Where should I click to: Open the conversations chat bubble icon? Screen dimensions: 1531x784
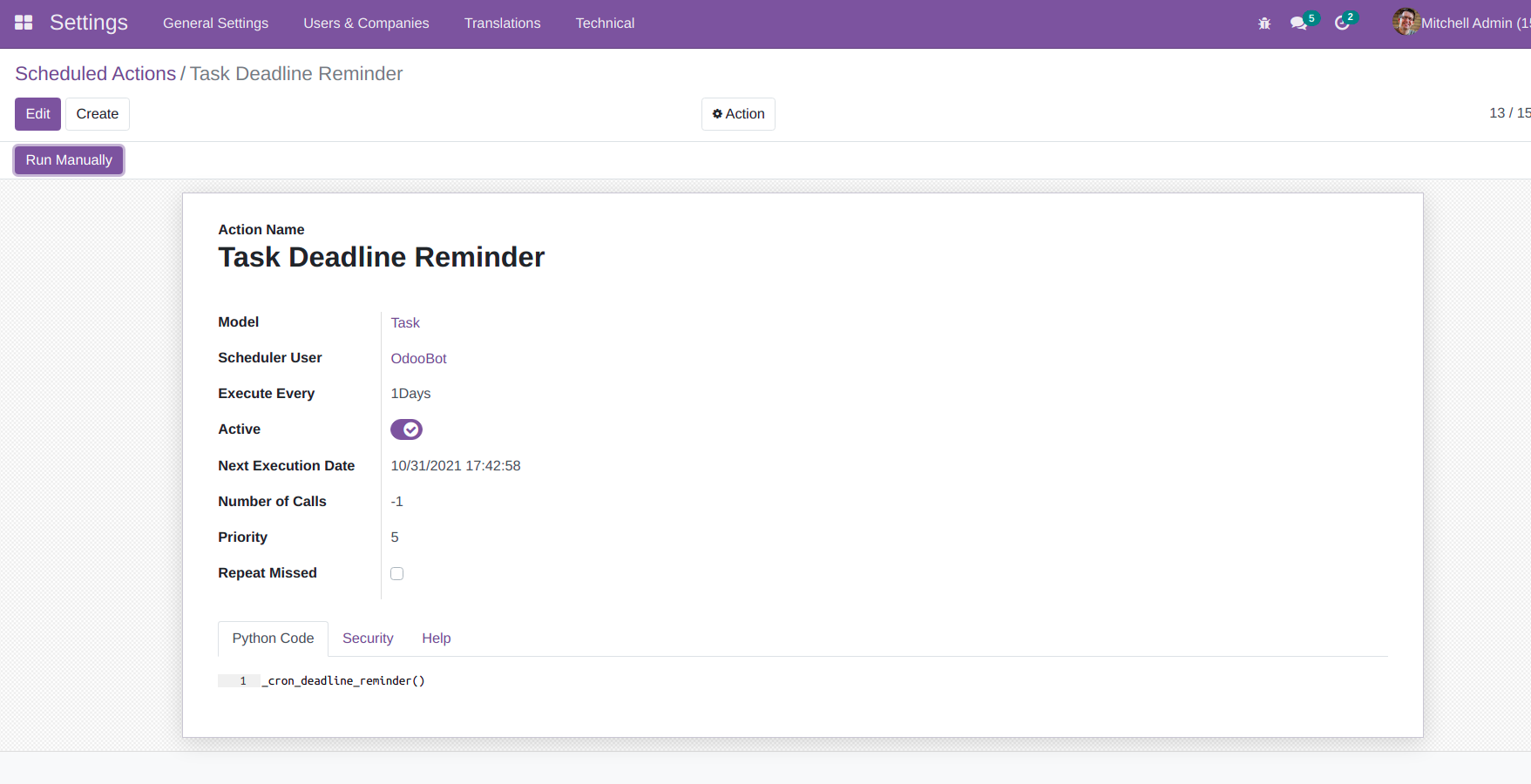click(x=1298, y=24)
